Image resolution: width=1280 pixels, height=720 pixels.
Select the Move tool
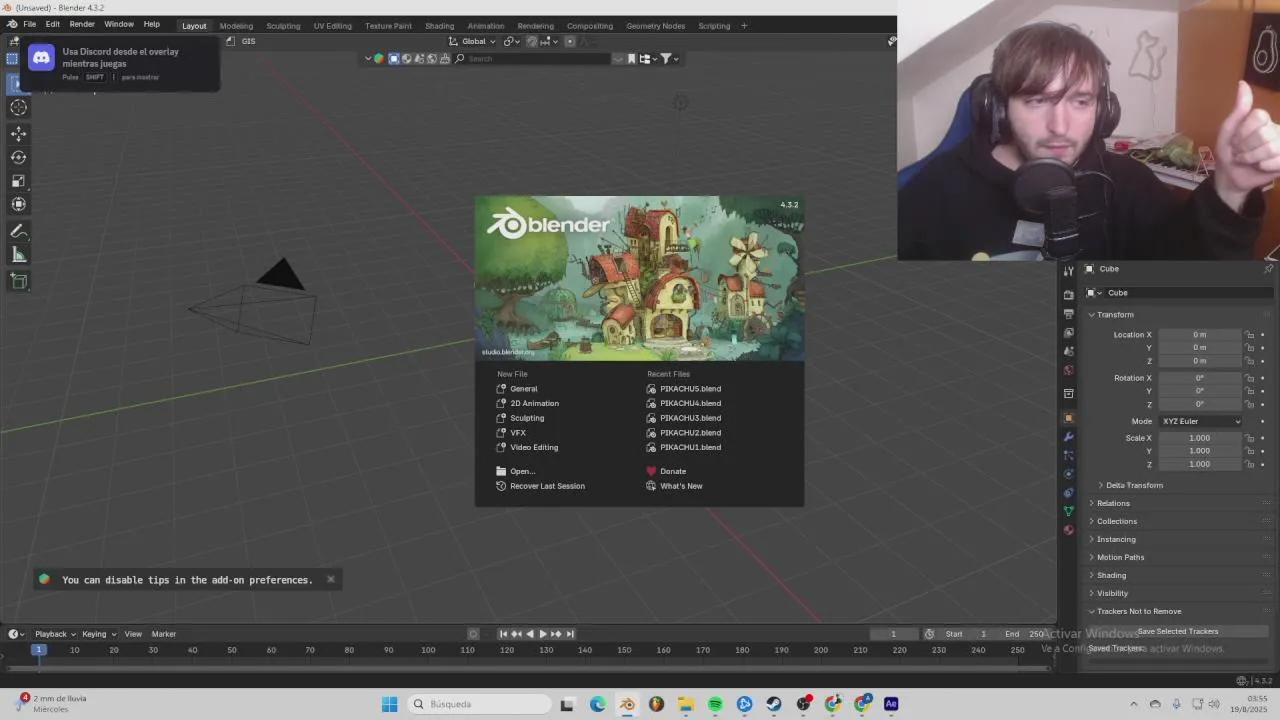(19, 133)
